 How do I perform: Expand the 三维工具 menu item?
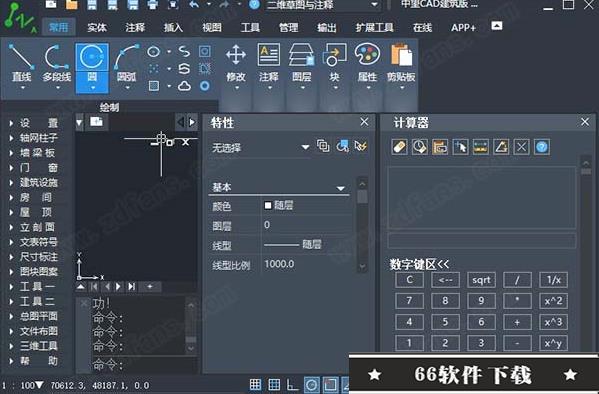(x=11, y=346)
